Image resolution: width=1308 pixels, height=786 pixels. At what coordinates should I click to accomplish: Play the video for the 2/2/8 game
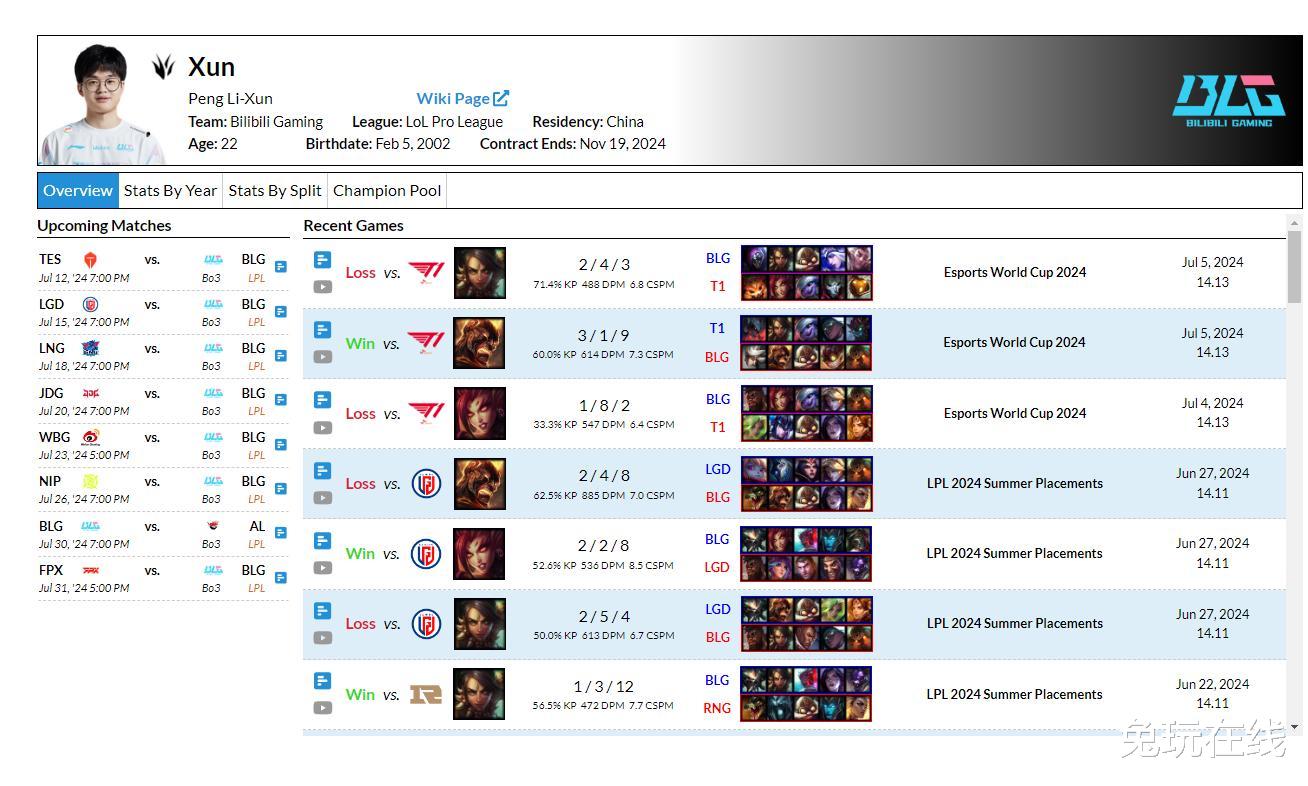[322, 568]
